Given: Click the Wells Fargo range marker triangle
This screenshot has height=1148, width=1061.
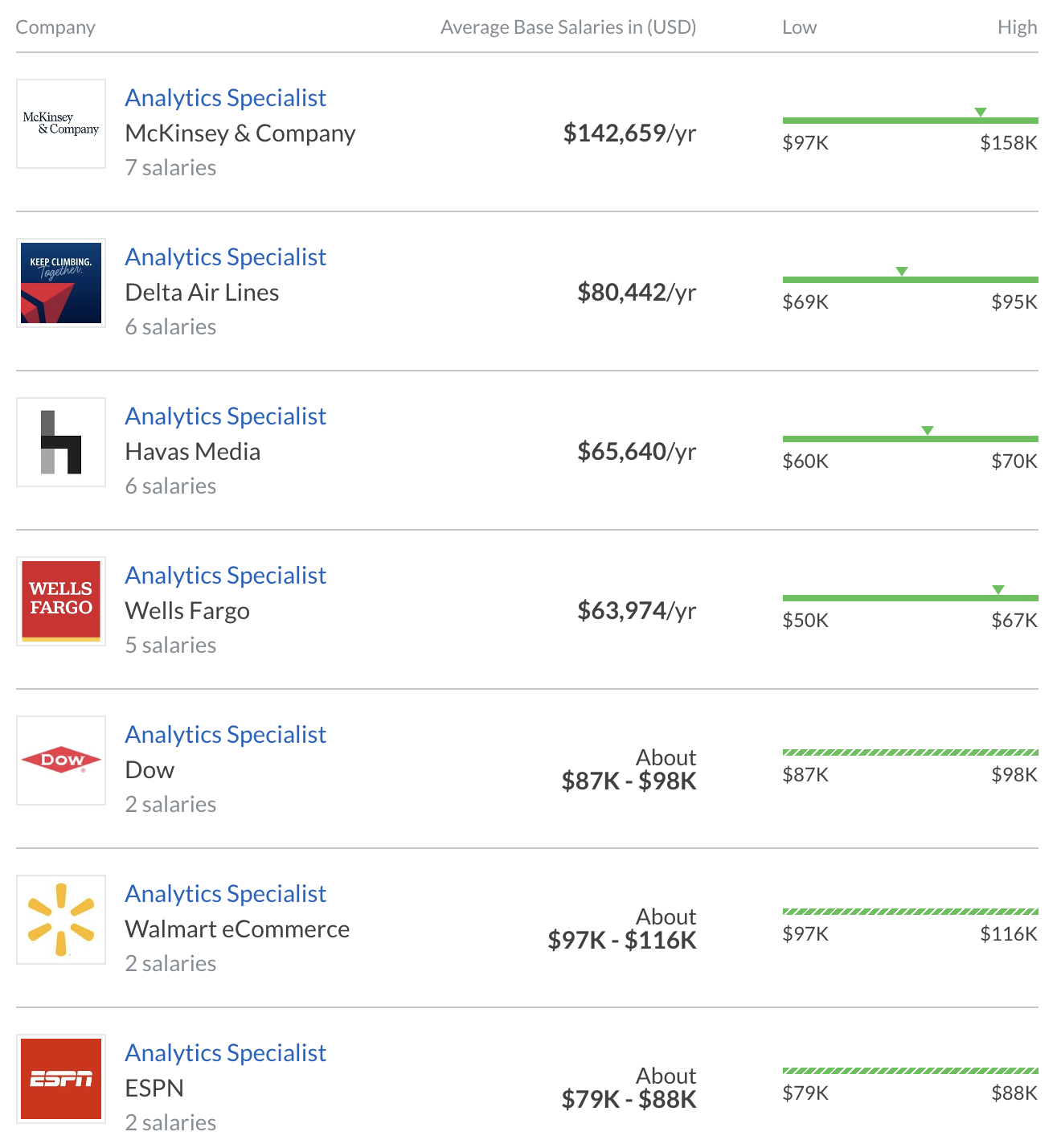Looking at the screenshot, I should pos(998,589).
